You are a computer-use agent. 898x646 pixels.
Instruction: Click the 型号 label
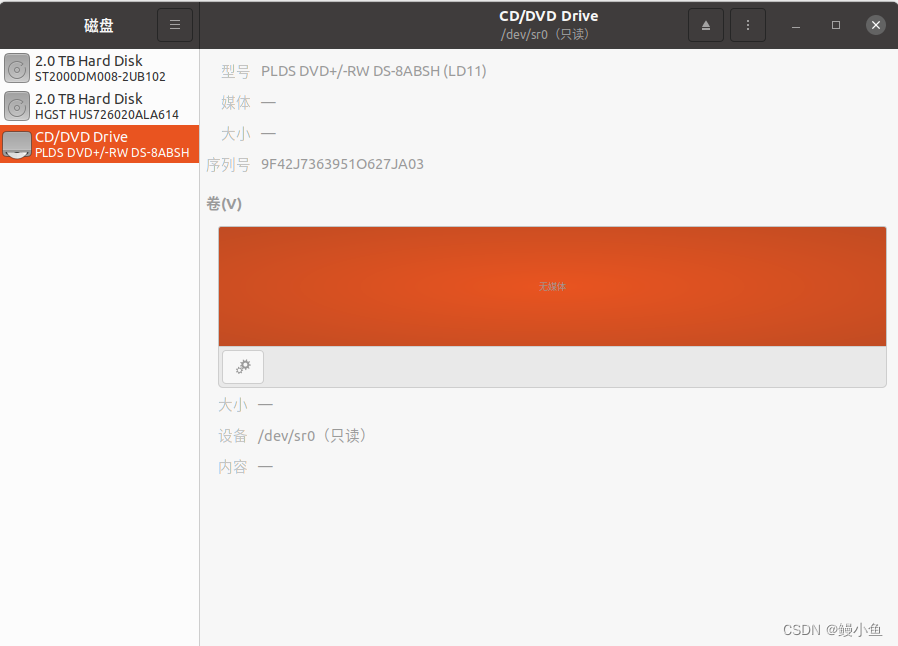point(235,72)
